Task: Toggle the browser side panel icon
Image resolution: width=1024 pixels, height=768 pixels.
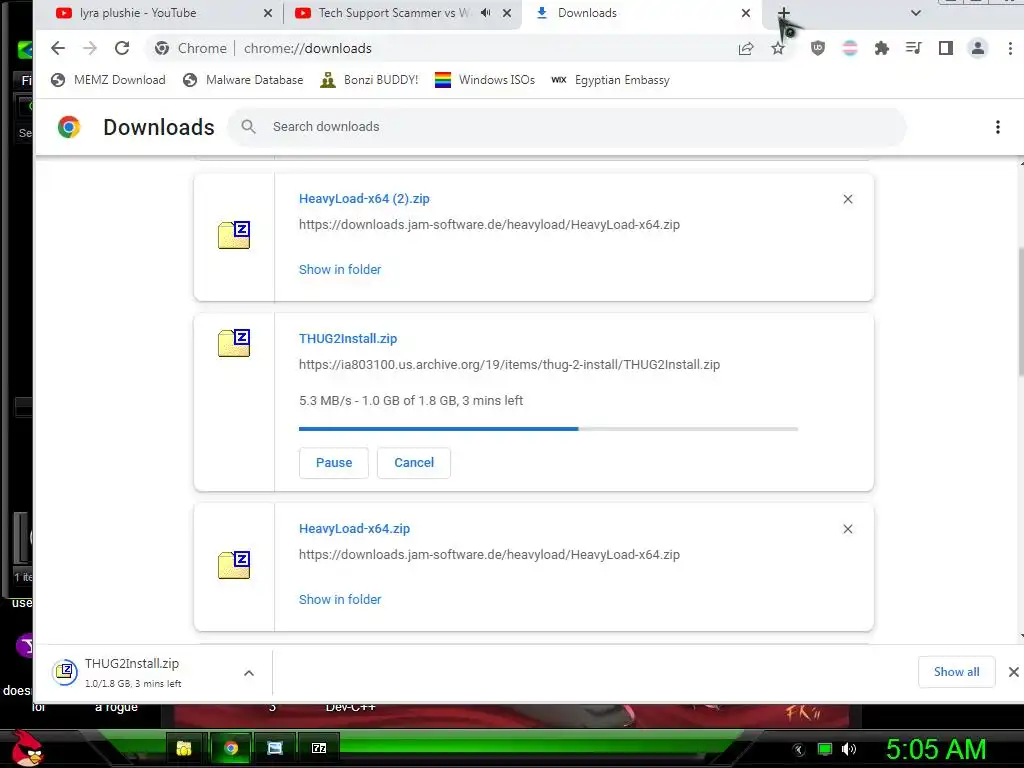Action: click(x=946, y=48)
